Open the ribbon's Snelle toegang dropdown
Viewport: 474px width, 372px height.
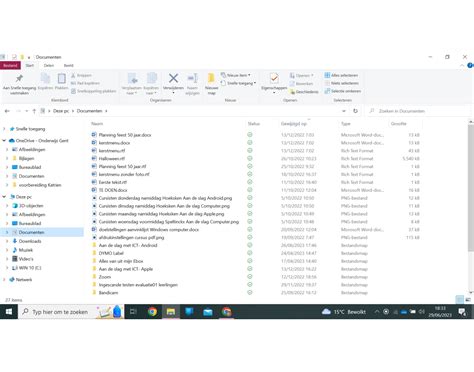tap(238, 83)
